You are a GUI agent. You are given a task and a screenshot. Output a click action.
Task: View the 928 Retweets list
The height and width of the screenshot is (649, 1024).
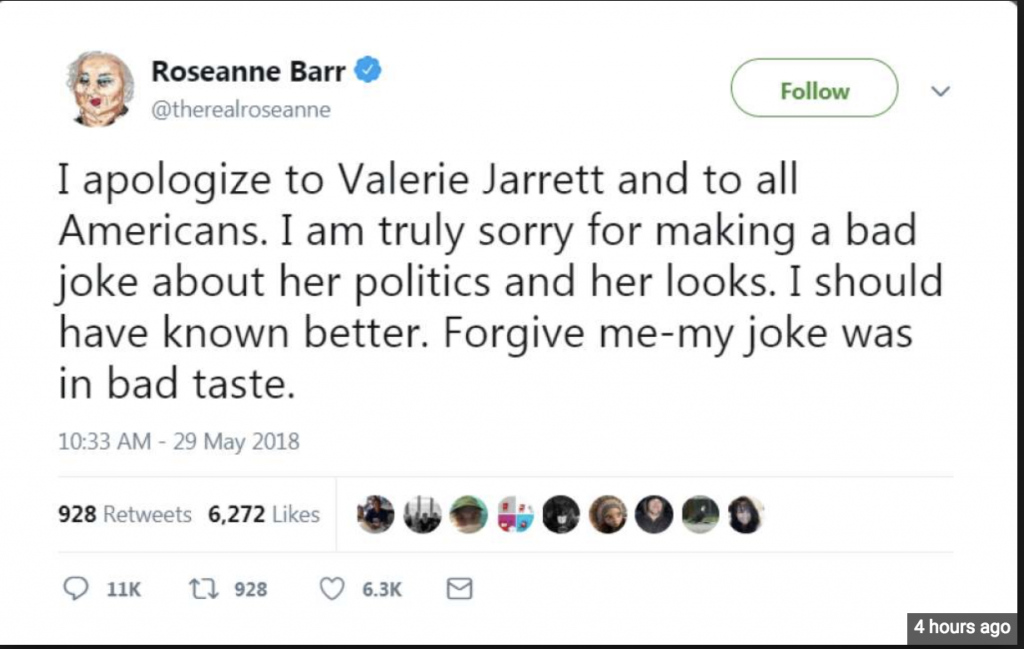point(125,515)
